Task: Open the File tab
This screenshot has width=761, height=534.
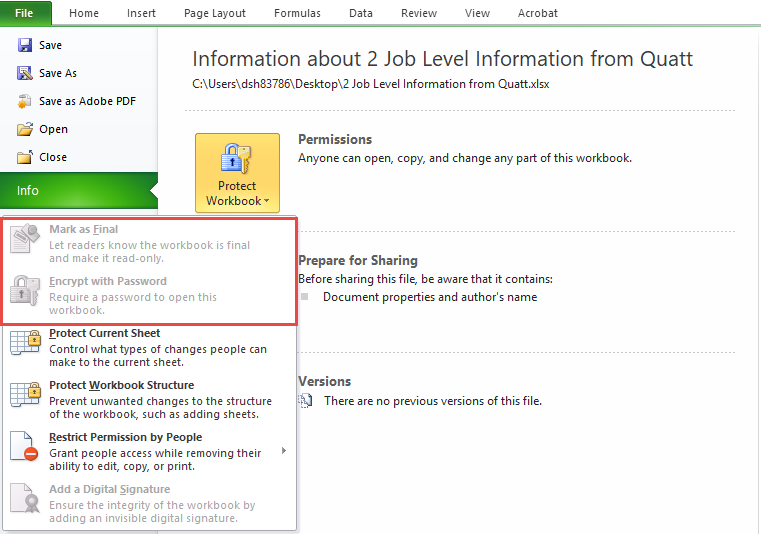Action: (x=24, y=13)
